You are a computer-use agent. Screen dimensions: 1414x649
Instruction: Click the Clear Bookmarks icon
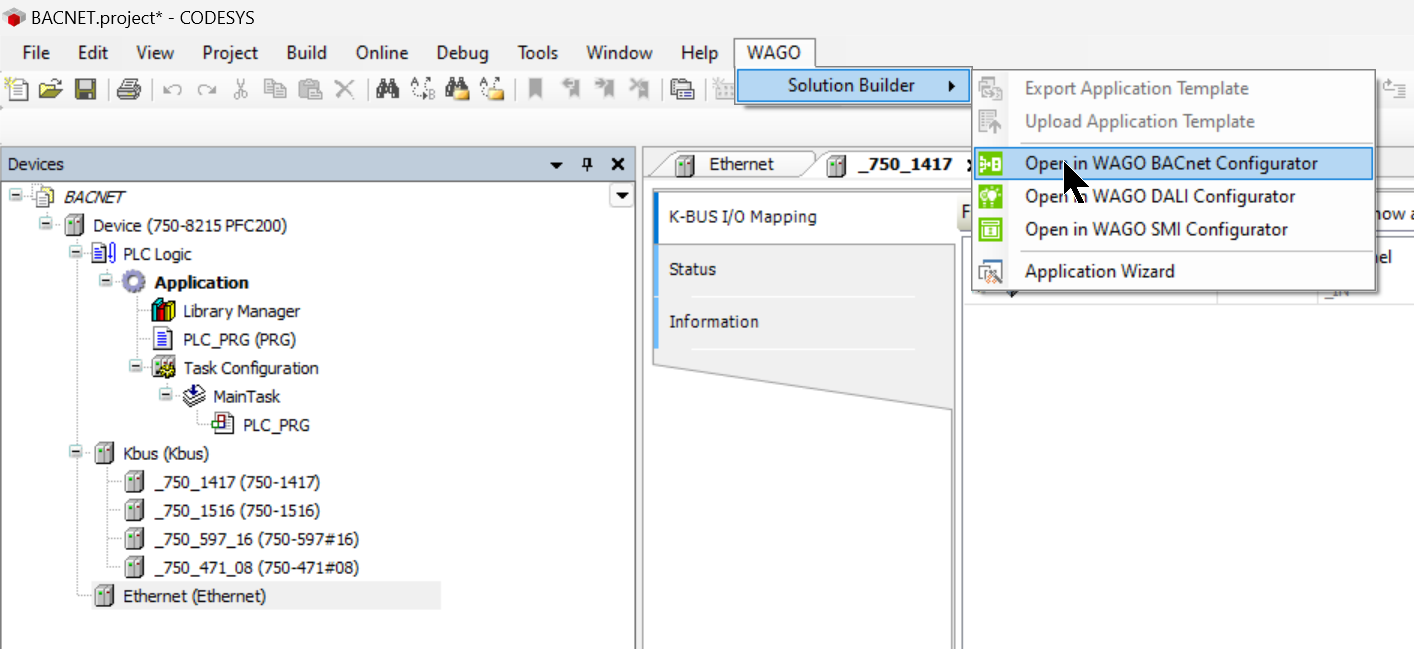(638, 89)
